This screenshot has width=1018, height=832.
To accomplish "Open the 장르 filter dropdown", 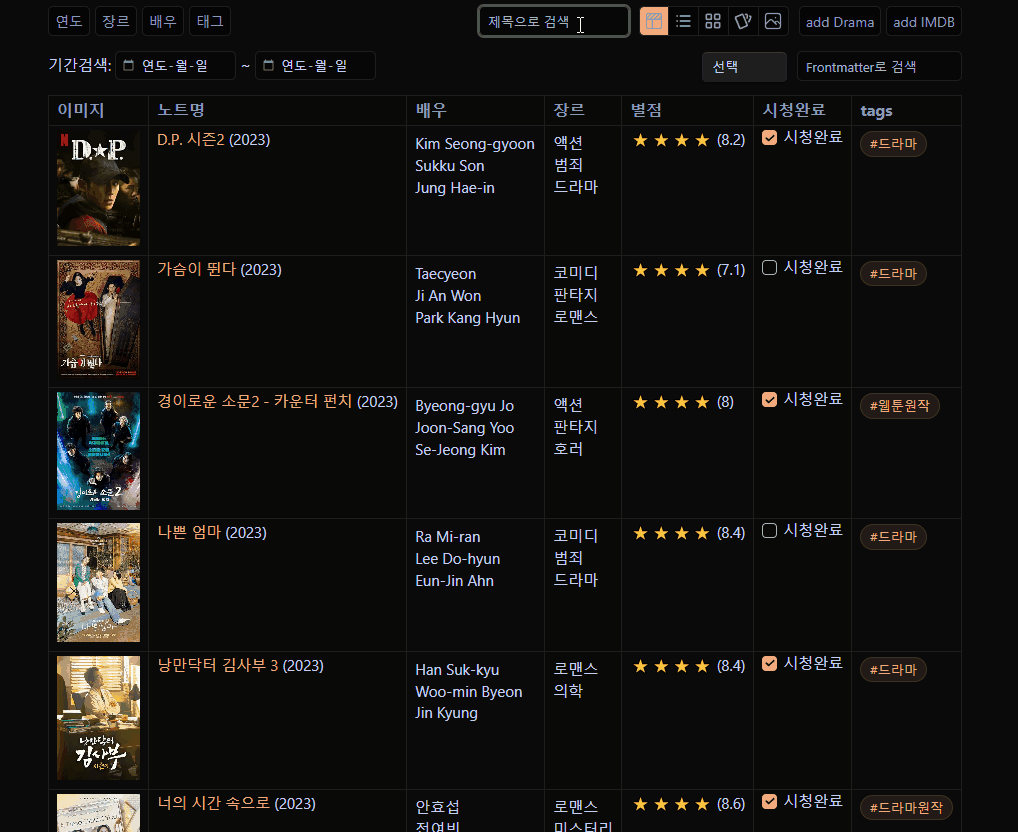I will coord(116,21).
